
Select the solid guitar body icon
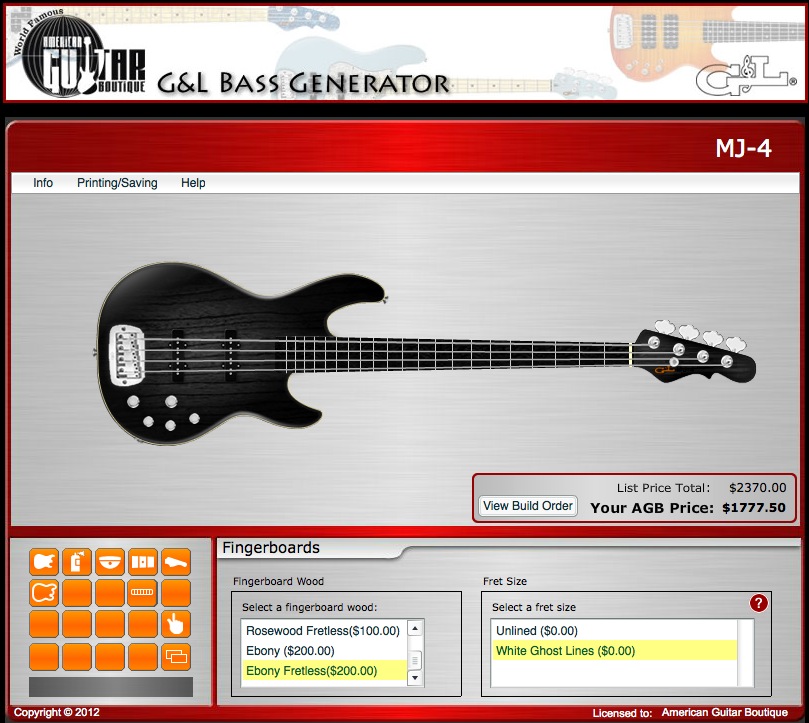[x=44, y=561]
